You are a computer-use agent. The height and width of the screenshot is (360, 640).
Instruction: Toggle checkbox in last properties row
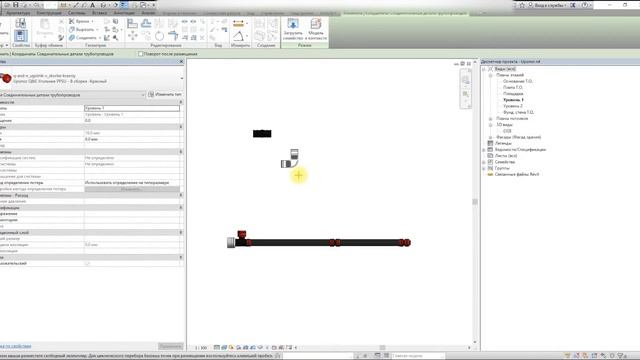[x=87, y=264]
